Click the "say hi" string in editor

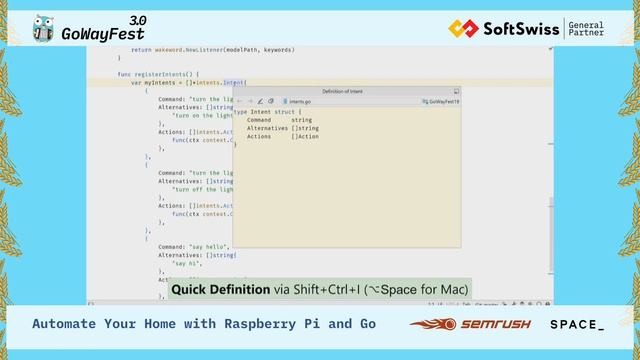[187, 263]
